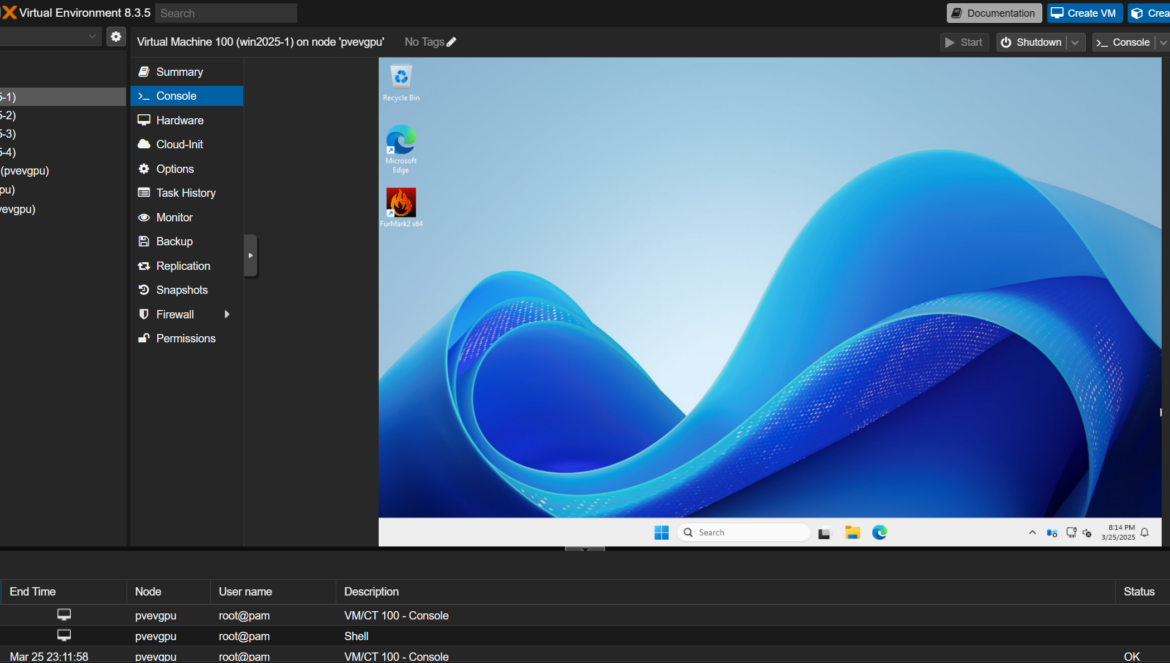The image size is (1170, 663).
Task: Click the Shutdown button
Action: tap(1032, 43)
